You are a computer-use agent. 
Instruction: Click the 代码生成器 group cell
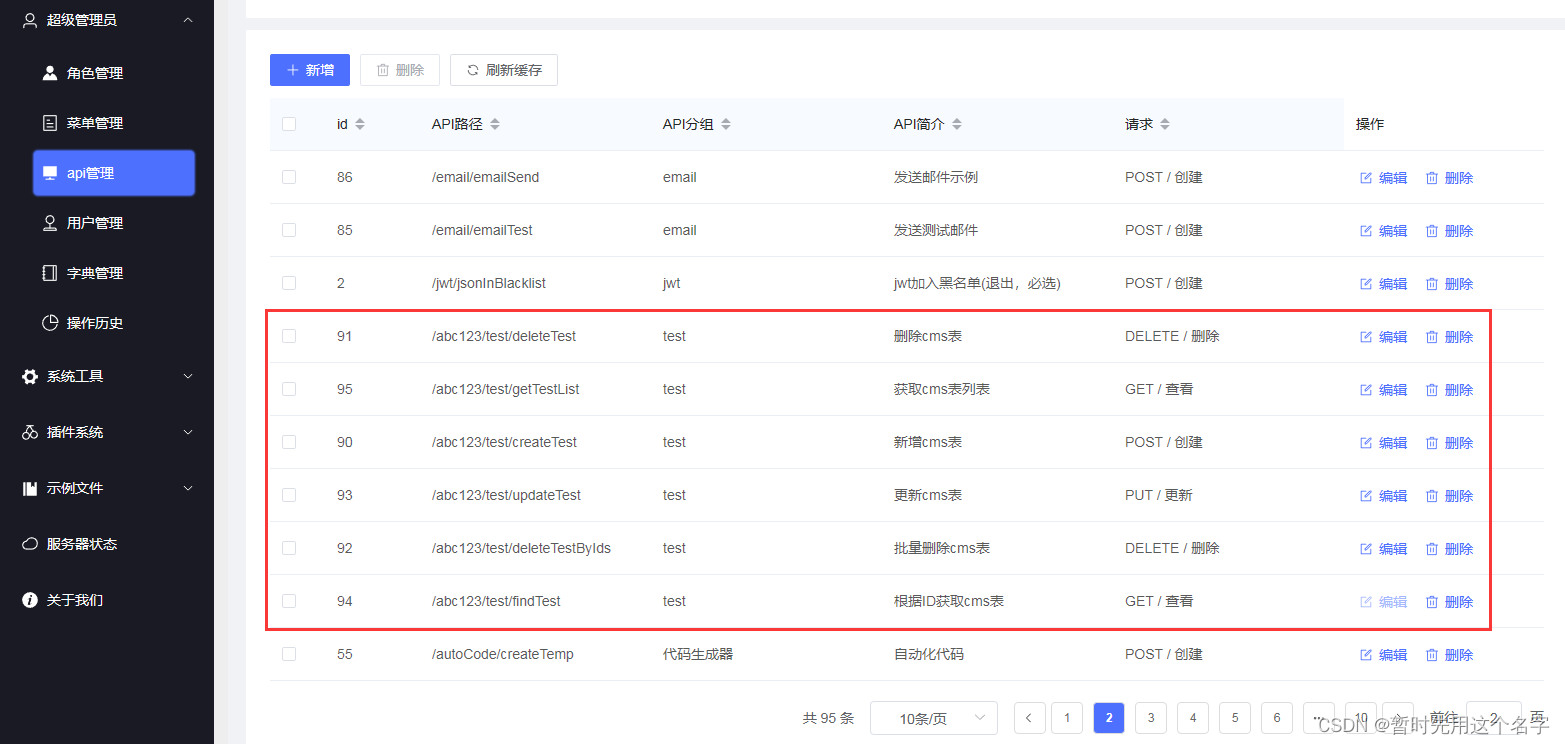click(x=698, y=654)
